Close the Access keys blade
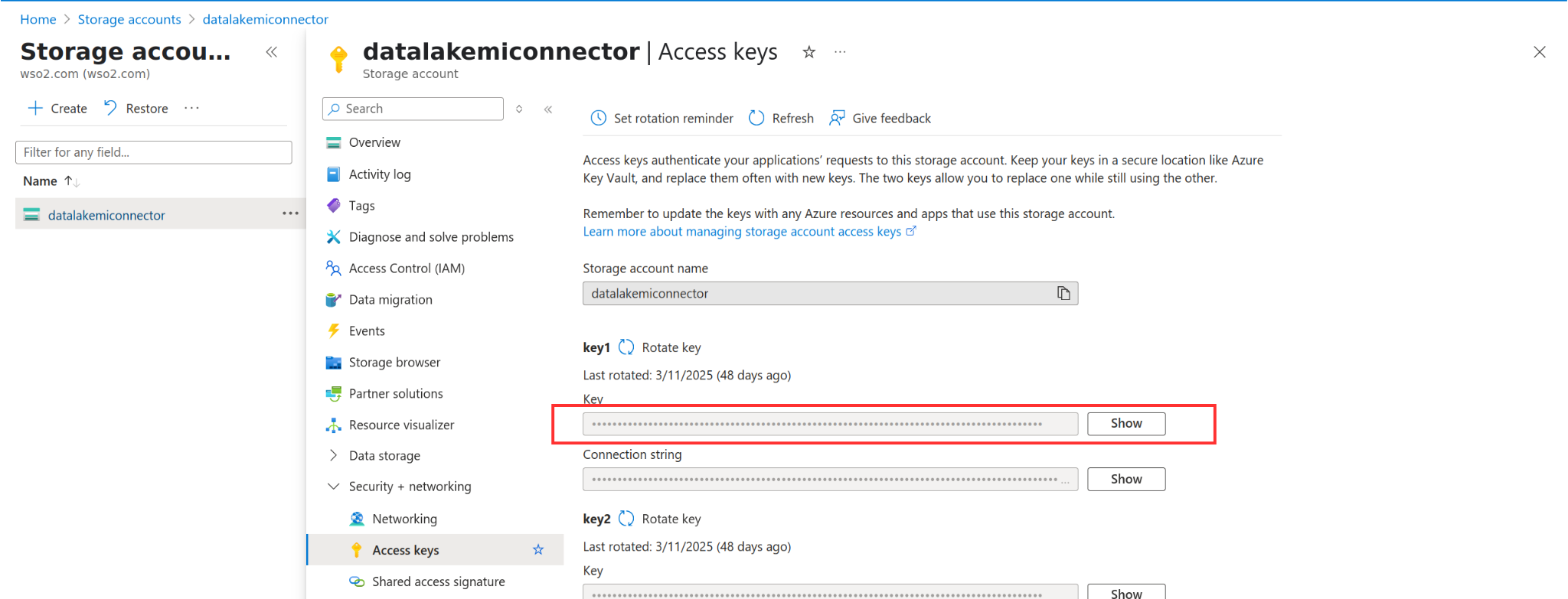Viewport: 1568px width, 599px height. click(1540, 52)
